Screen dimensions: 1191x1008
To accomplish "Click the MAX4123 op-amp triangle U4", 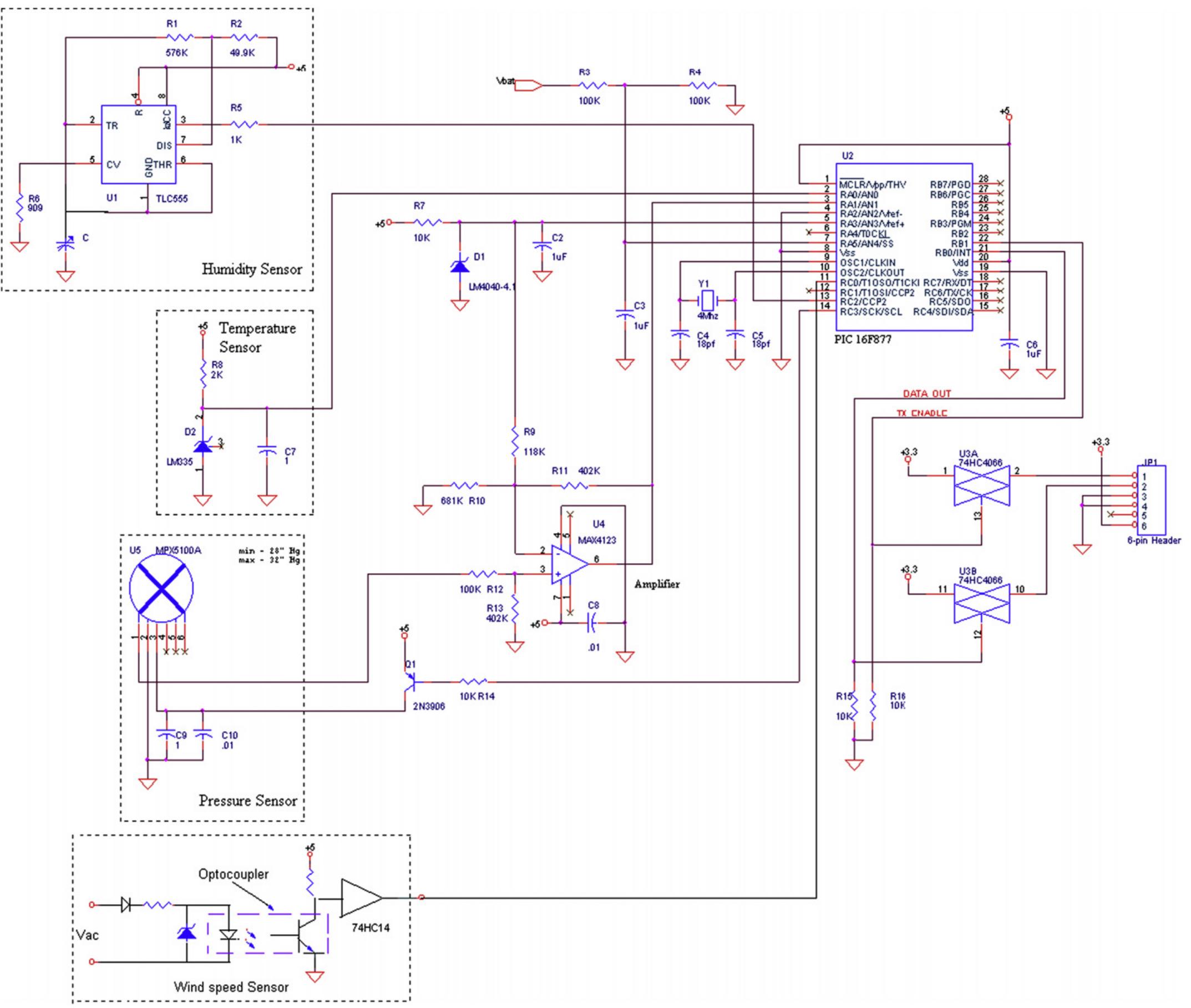I will pos(570,565).
